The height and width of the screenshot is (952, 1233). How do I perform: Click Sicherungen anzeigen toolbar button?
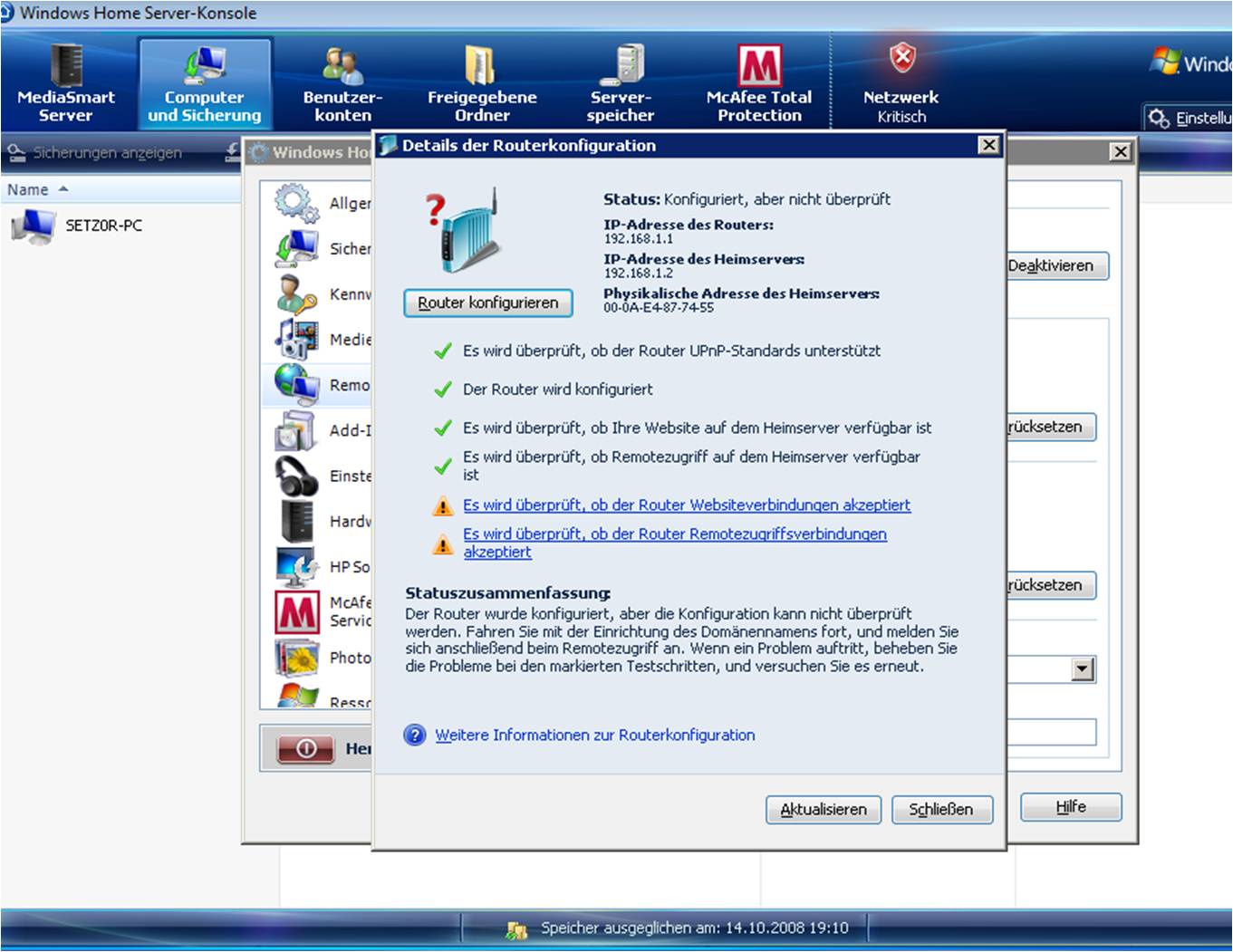pos(95,153)
